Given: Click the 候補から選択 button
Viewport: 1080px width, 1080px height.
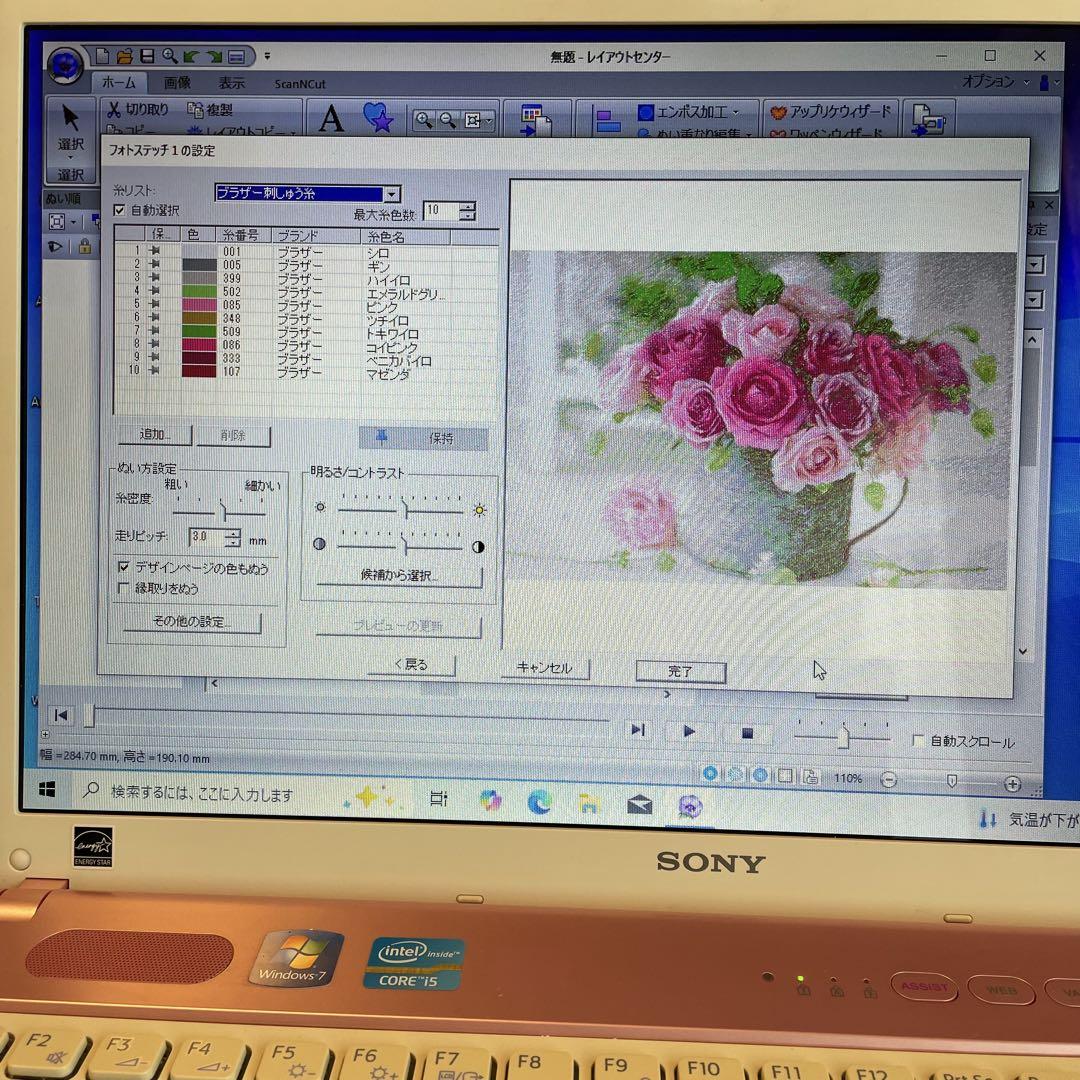Looking at the screenshot, I should click(399, 574).
